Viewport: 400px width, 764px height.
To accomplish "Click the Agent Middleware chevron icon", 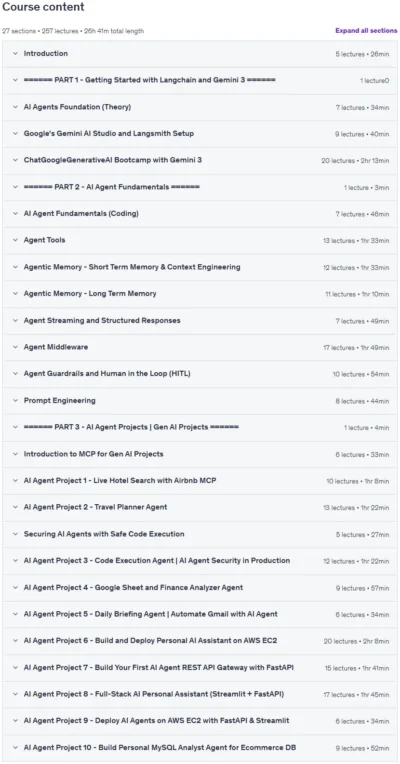I will pos(15,347).
